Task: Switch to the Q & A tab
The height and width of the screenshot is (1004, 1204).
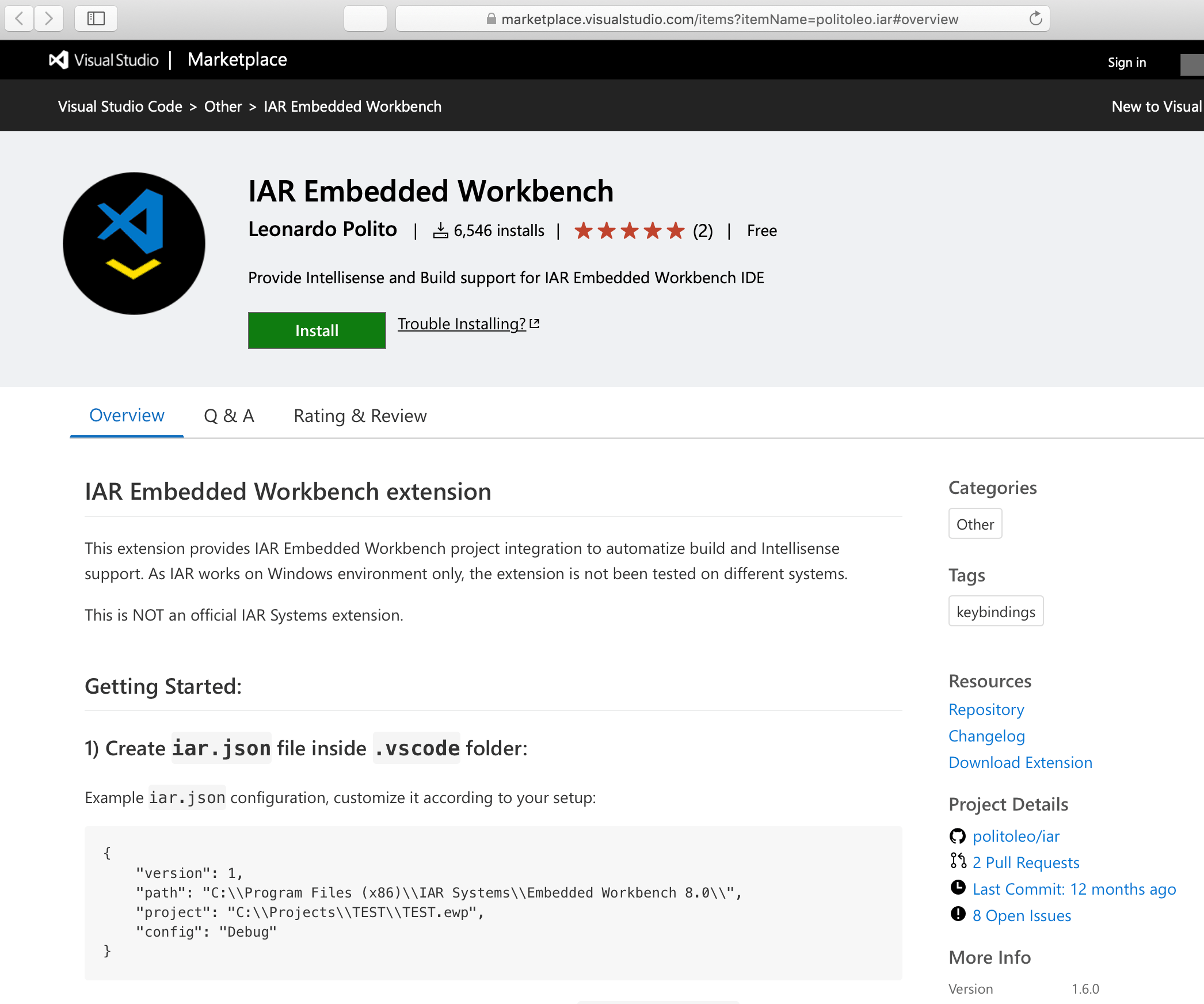Action: click(x=228, y=416)
